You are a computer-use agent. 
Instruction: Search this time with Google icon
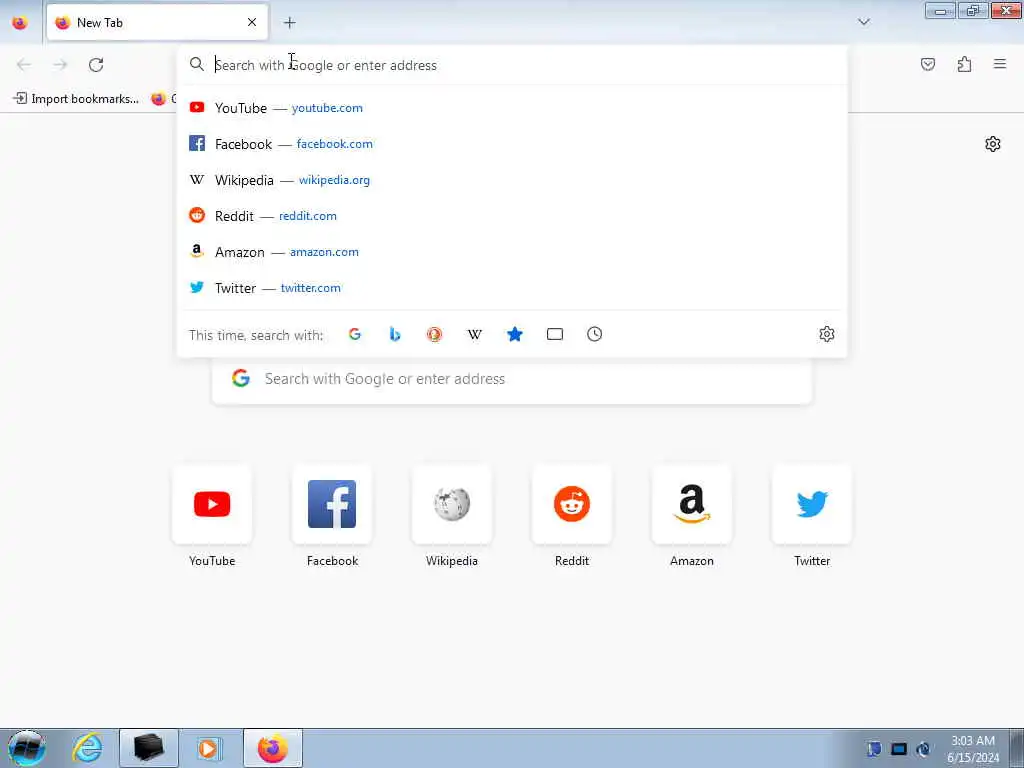coord(355,334)
